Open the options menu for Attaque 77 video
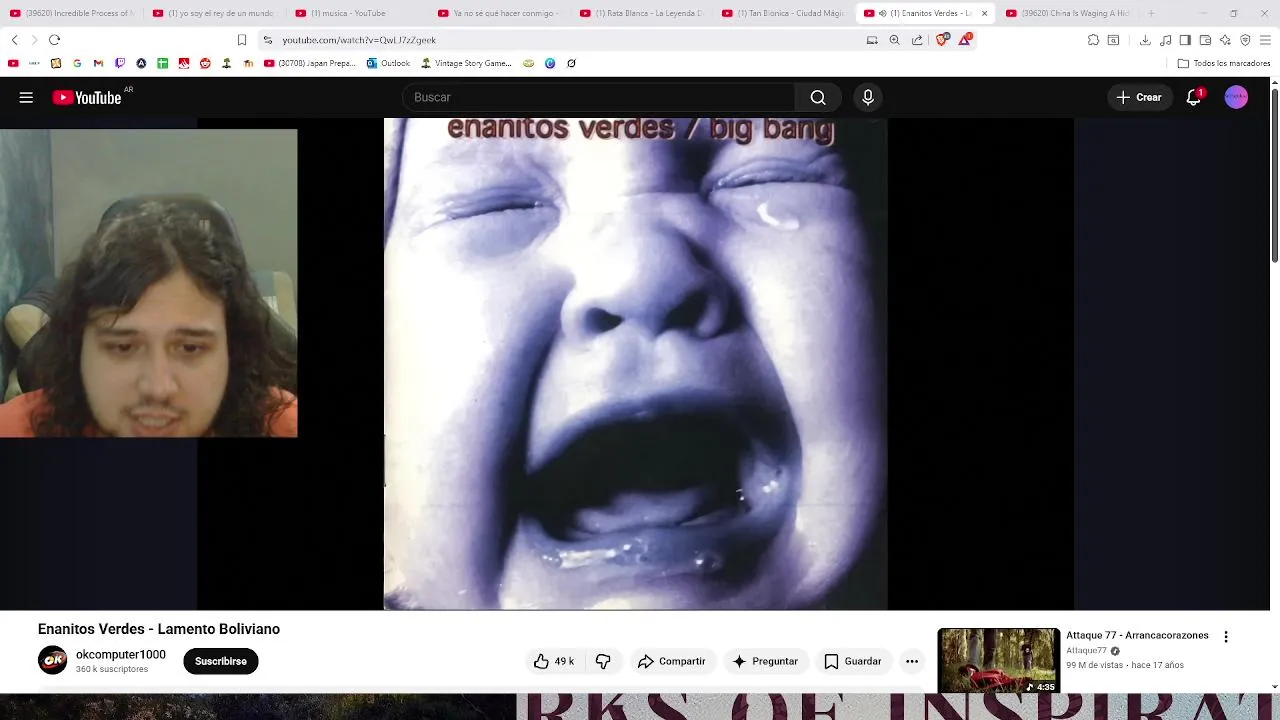1280x720 pixels. click(1226, 637)
